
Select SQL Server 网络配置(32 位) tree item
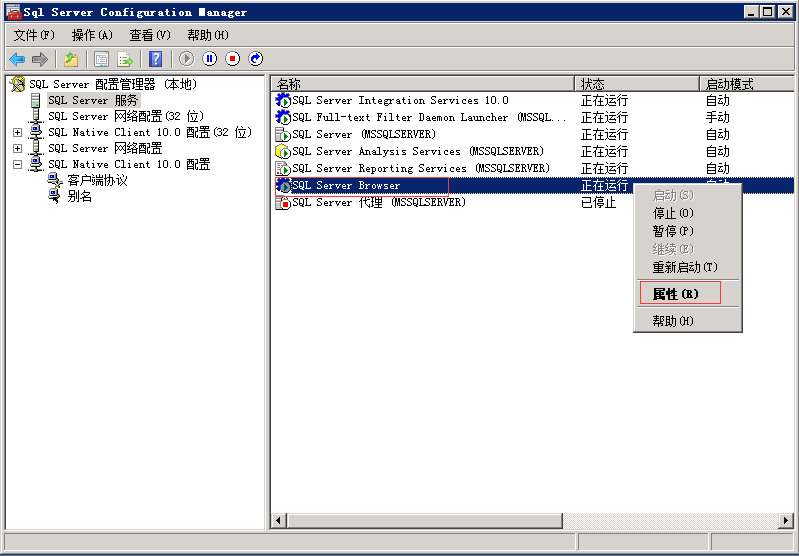pos(126,116)
